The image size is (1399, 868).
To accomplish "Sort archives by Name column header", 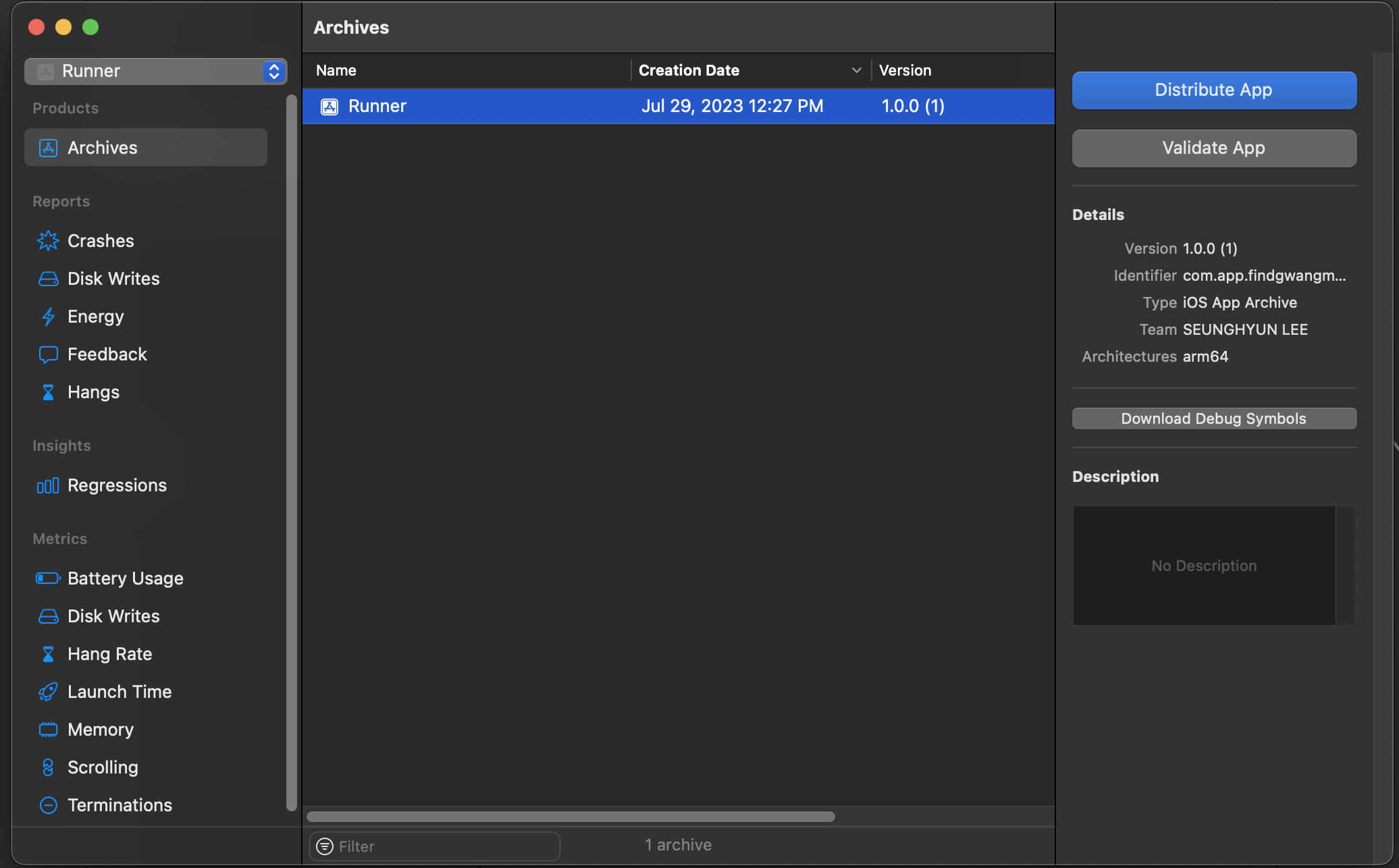I will (336, 70).
